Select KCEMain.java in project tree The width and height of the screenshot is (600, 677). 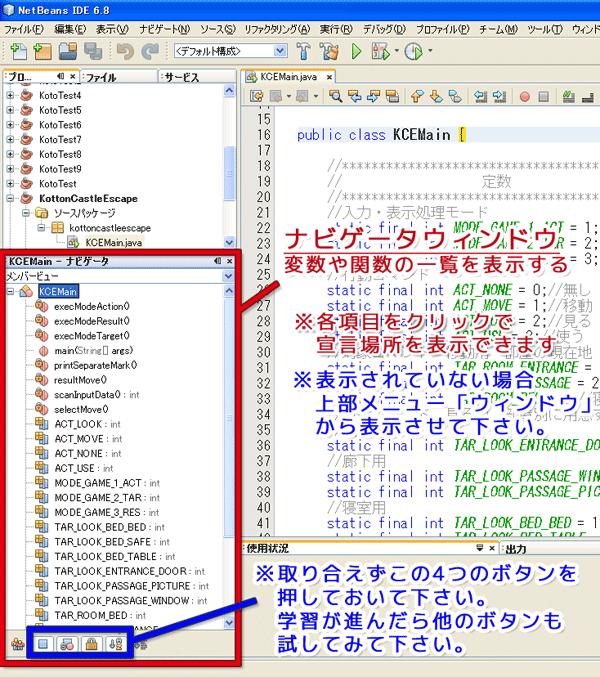coord(113,241)
